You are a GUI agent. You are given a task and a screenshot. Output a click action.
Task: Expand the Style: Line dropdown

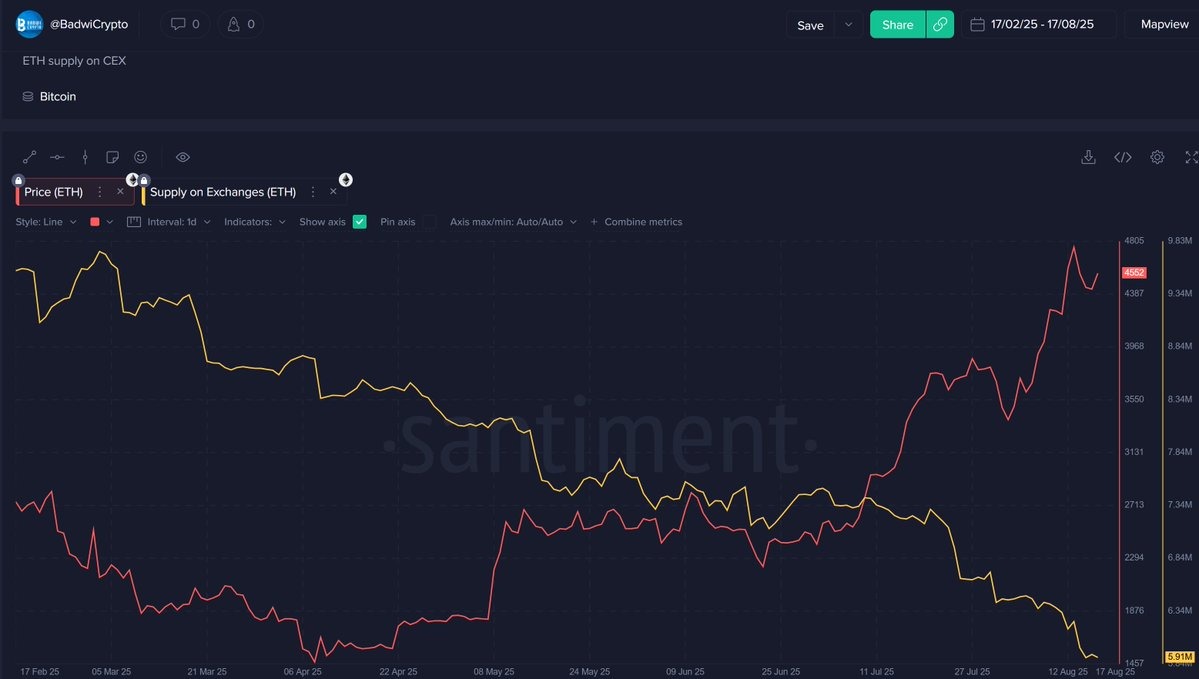46,222
